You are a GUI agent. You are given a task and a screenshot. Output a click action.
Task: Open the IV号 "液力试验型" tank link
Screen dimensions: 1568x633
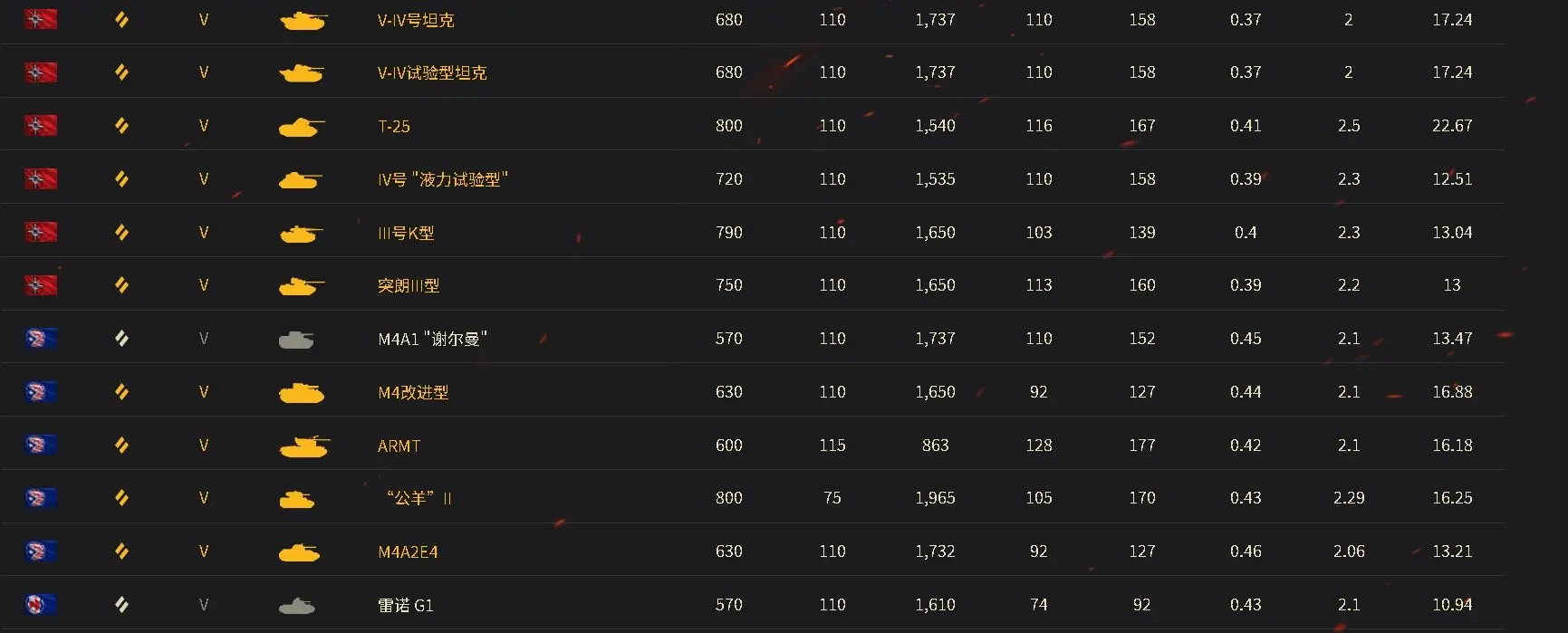[442, 179]
